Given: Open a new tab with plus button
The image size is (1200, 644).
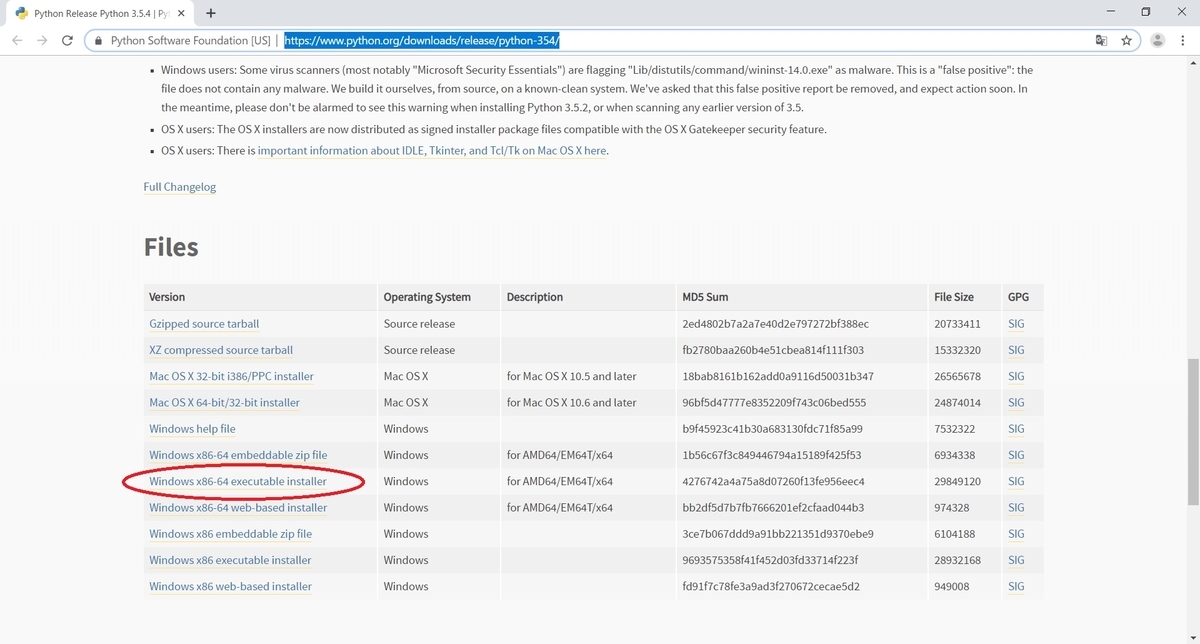Looking at the screenshot, I should point(211,13).
